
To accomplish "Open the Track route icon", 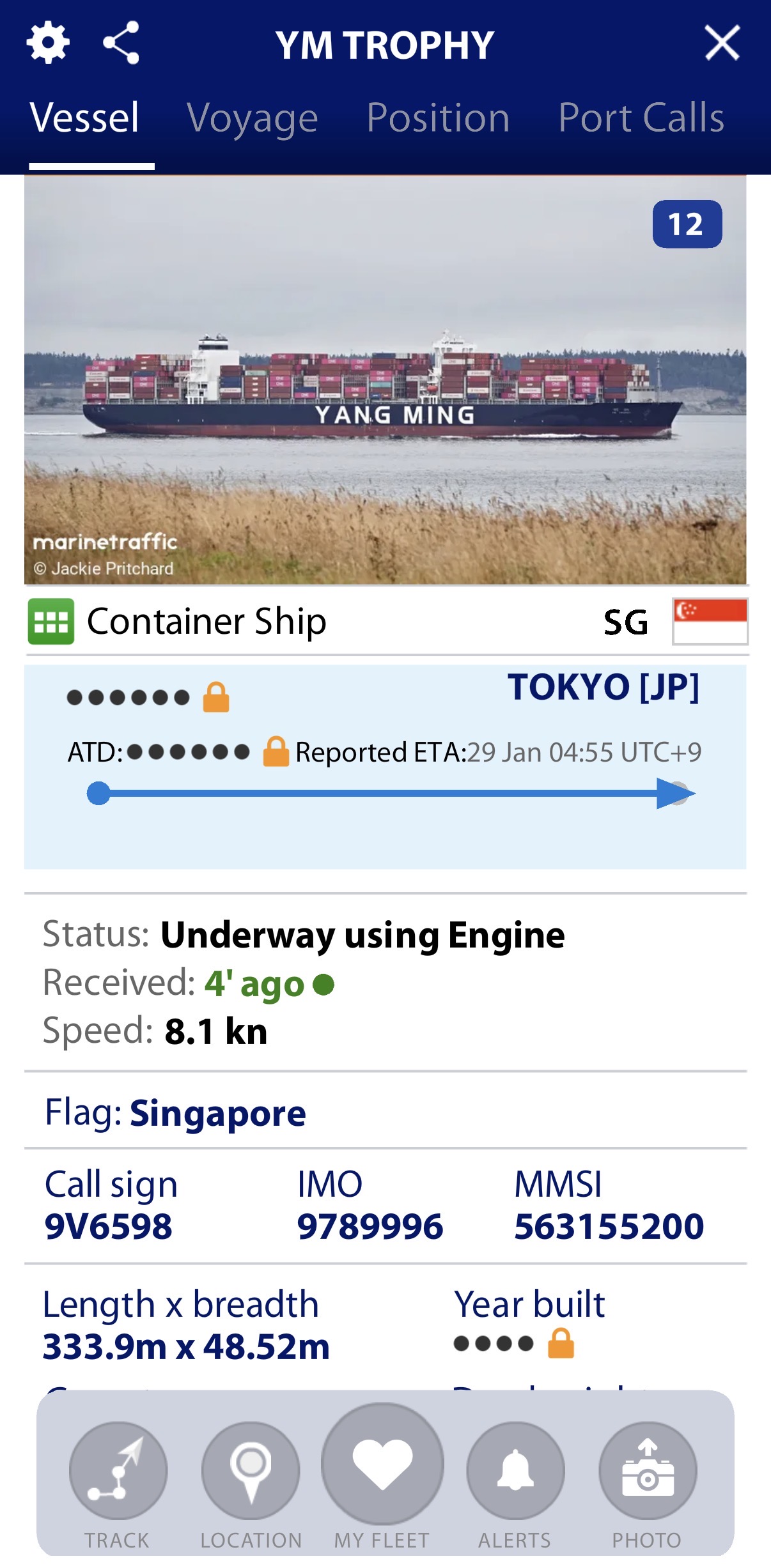I will coord(118,1470).
